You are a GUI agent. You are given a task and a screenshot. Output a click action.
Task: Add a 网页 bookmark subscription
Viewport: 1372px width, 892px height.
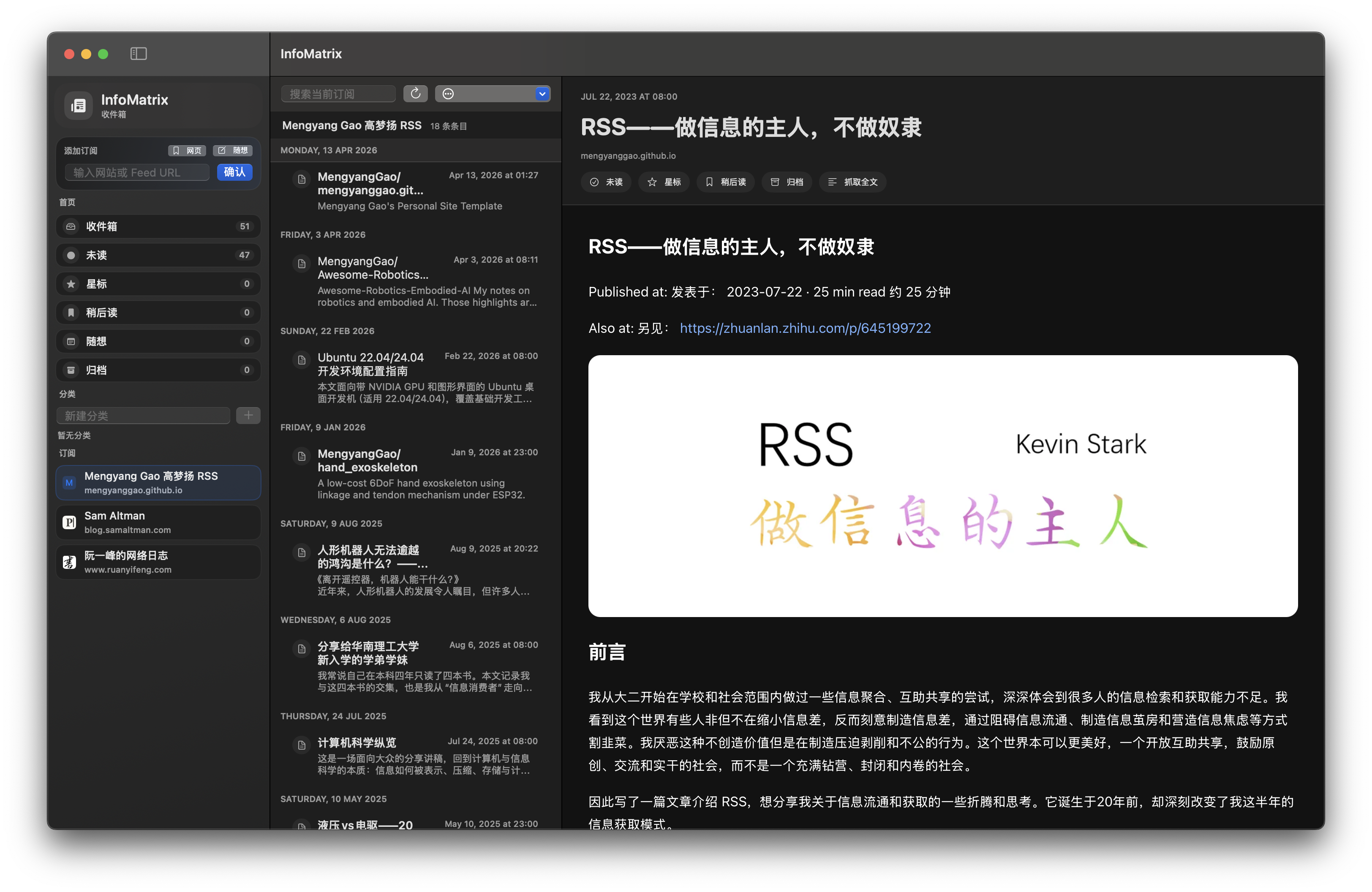[187, 150]
